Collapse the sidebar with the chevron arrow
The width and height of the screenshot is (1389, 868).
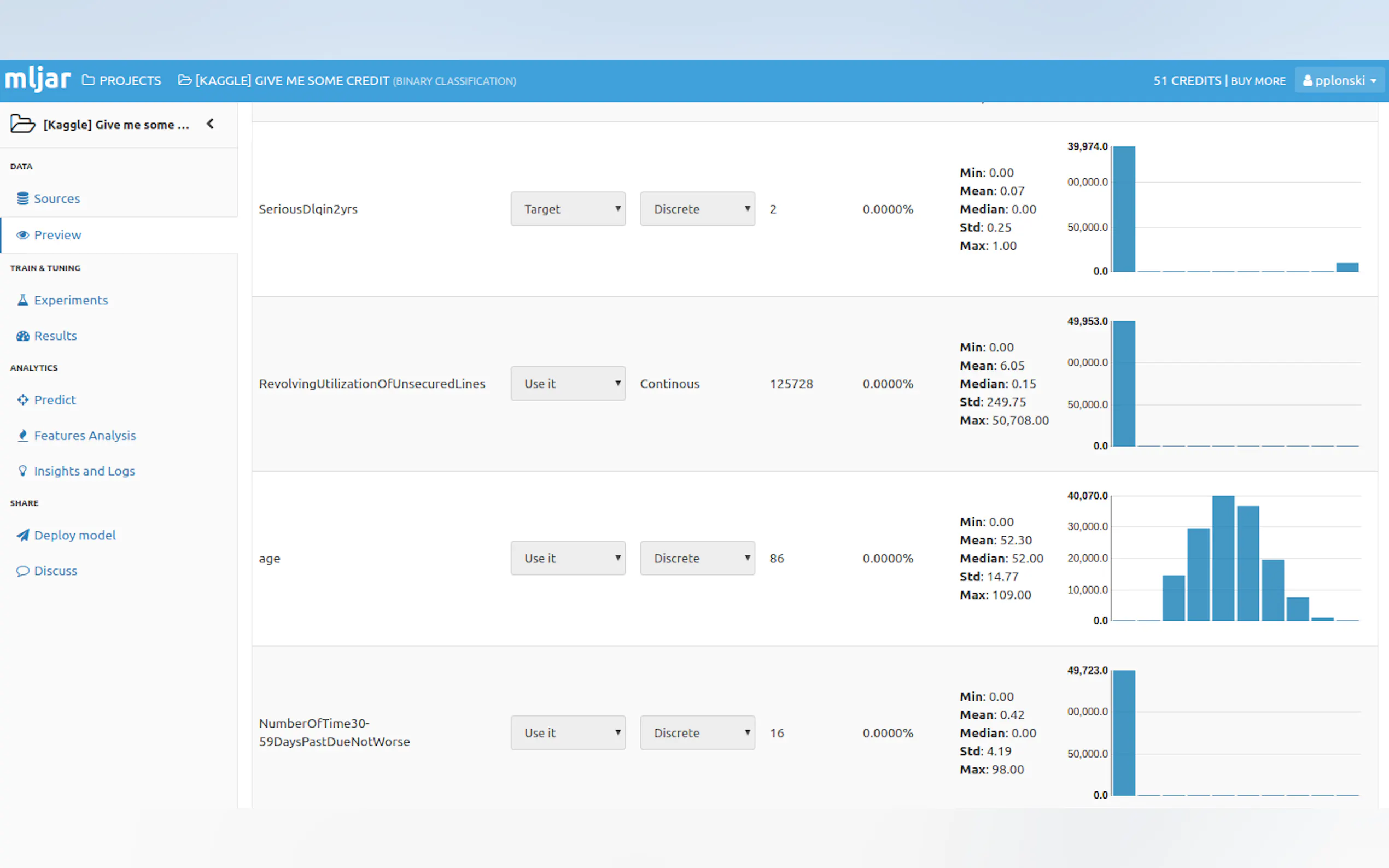[210, 124]
